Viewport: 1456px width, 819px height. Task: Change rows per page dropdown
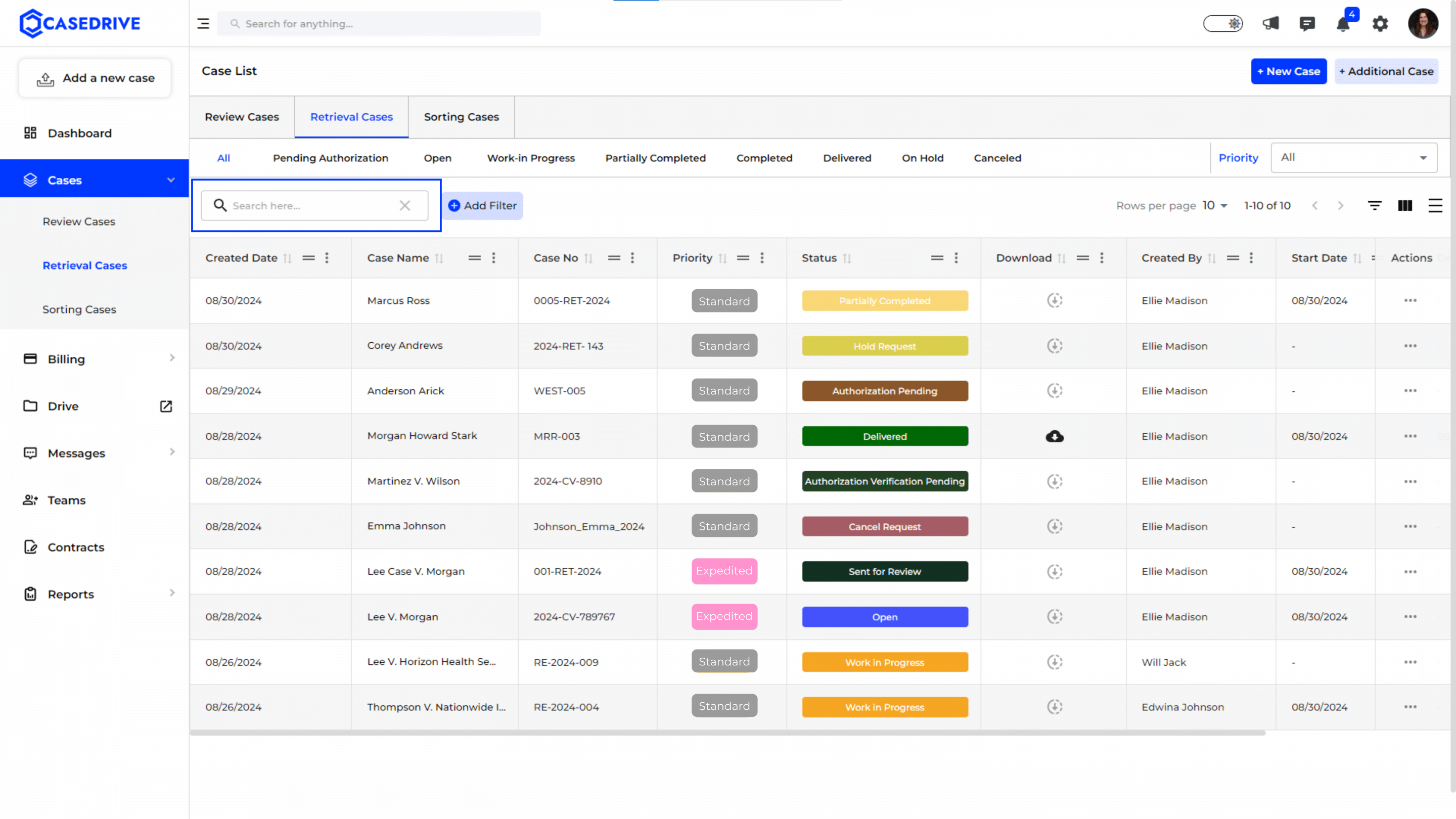click(1214, 206)
